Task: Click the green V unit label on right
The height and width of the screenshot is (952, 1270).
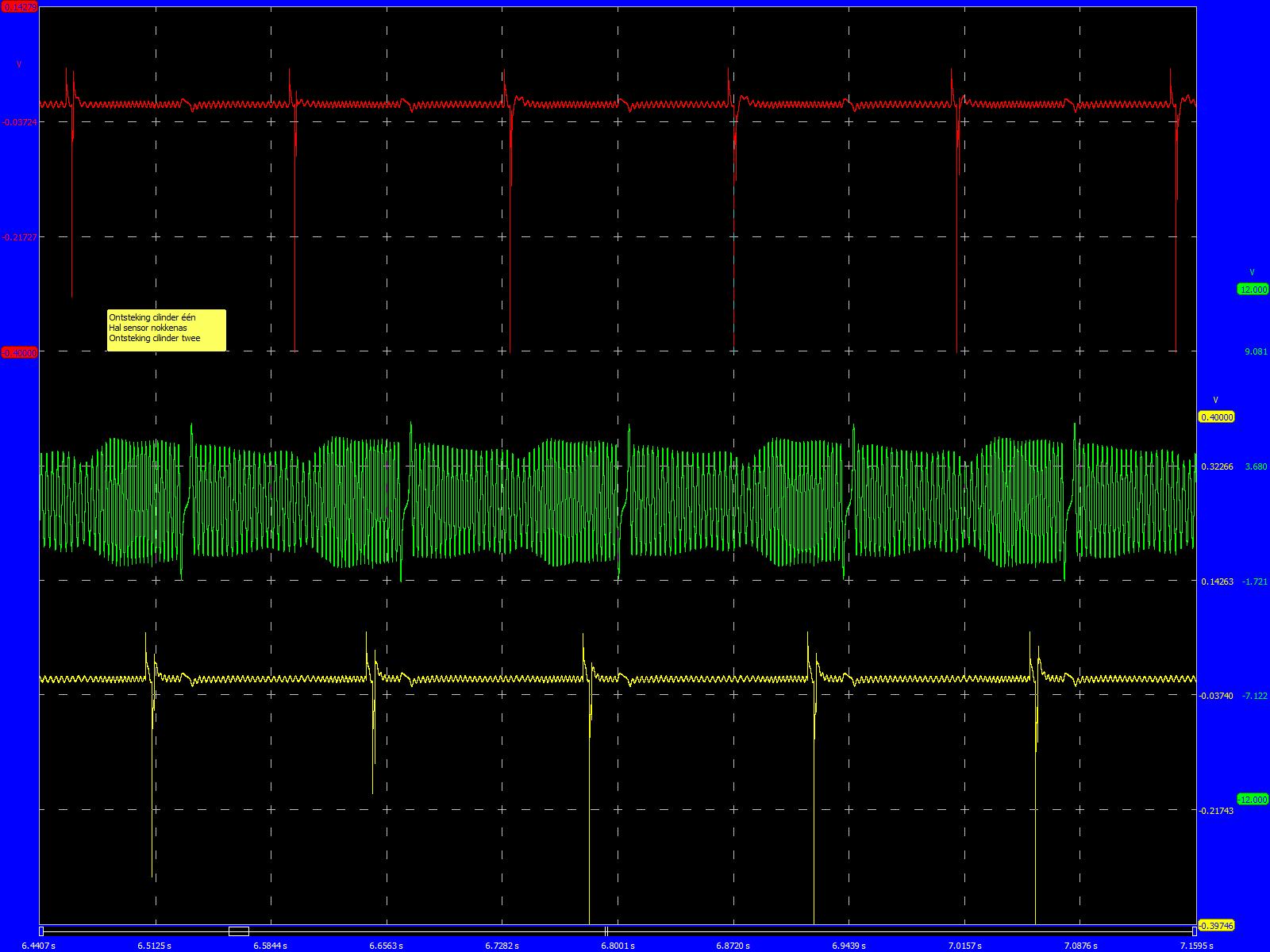Action: tap(1252, 272)
